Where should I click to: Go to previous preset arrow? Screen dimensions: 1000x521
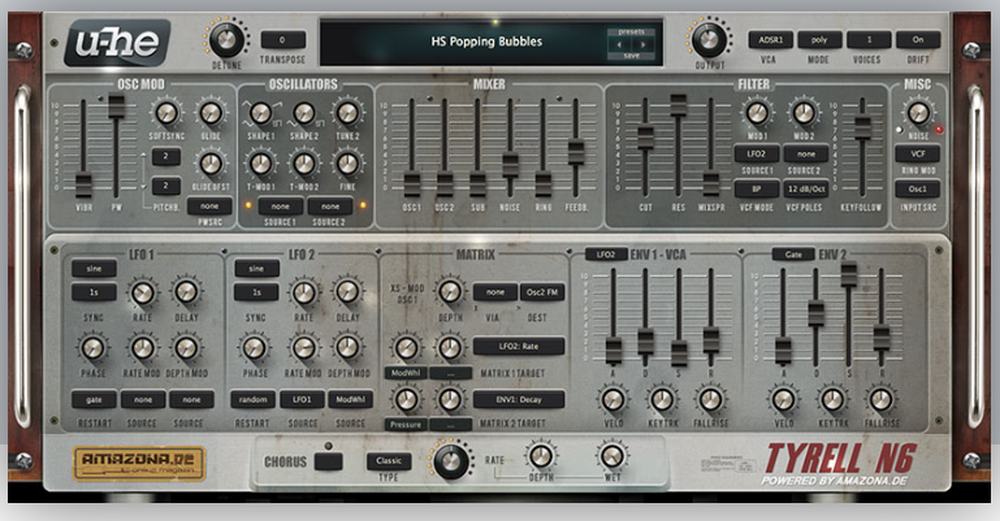point(619,45)
